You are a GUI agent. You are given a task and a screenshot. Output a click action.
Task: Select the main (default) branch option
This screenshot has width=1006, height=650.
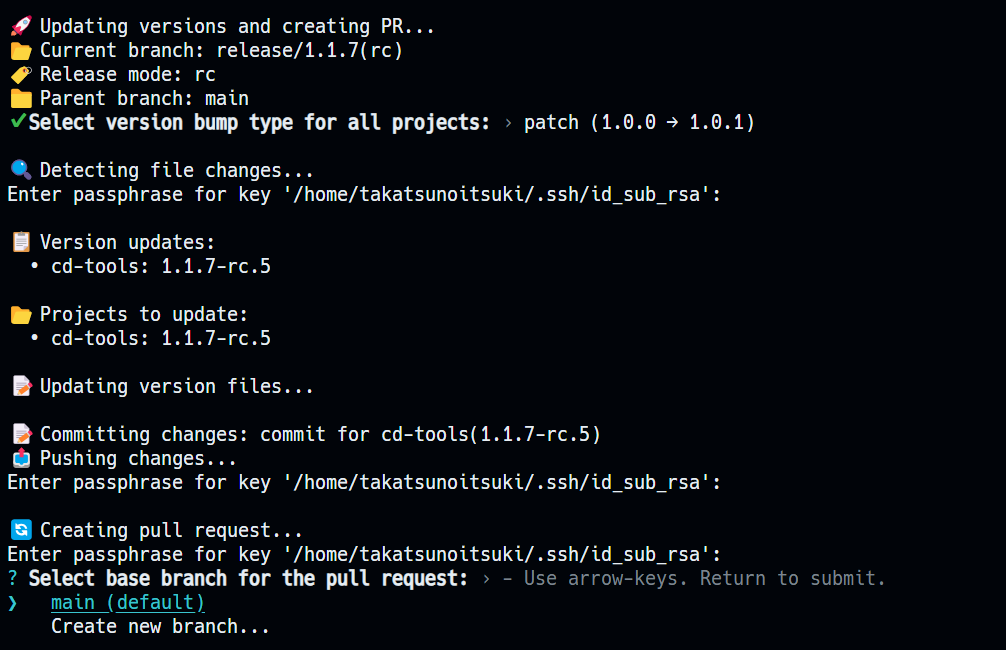[128, 603]
